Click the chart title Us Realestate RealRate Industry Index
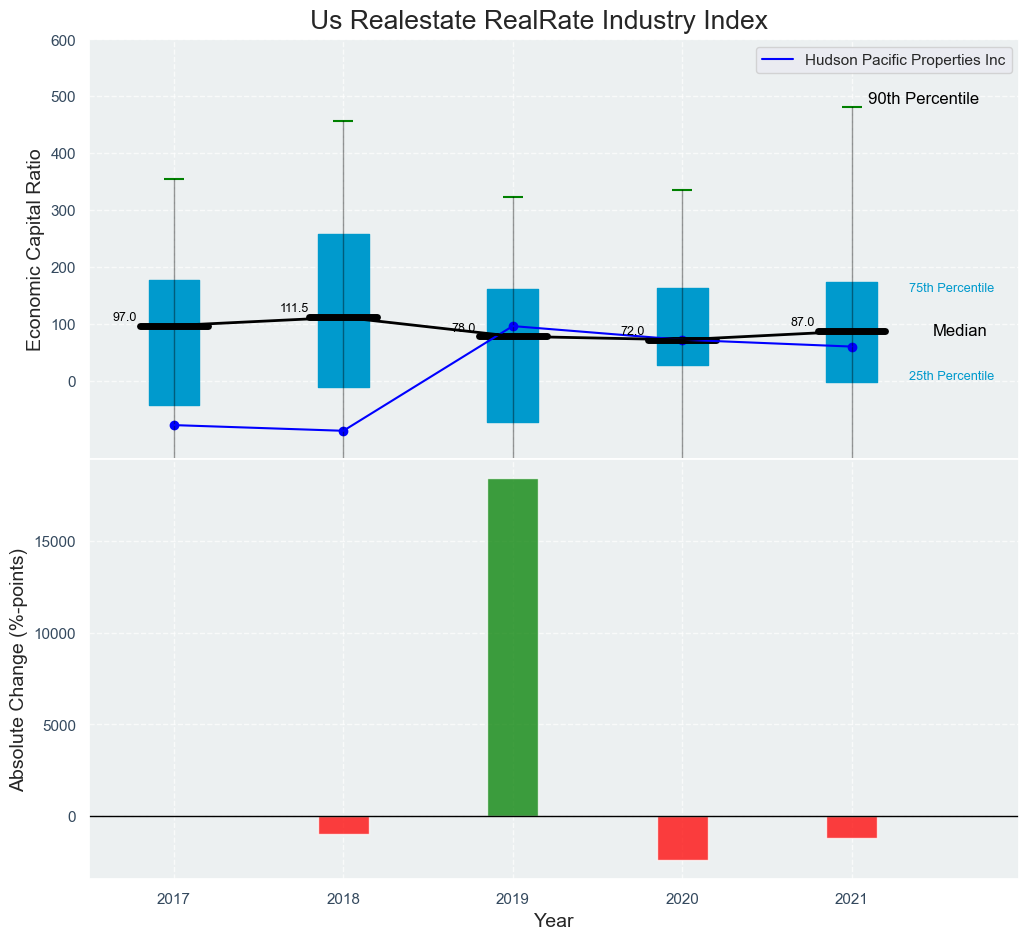This screenshot has width=1029, height=940. point(539,20)
